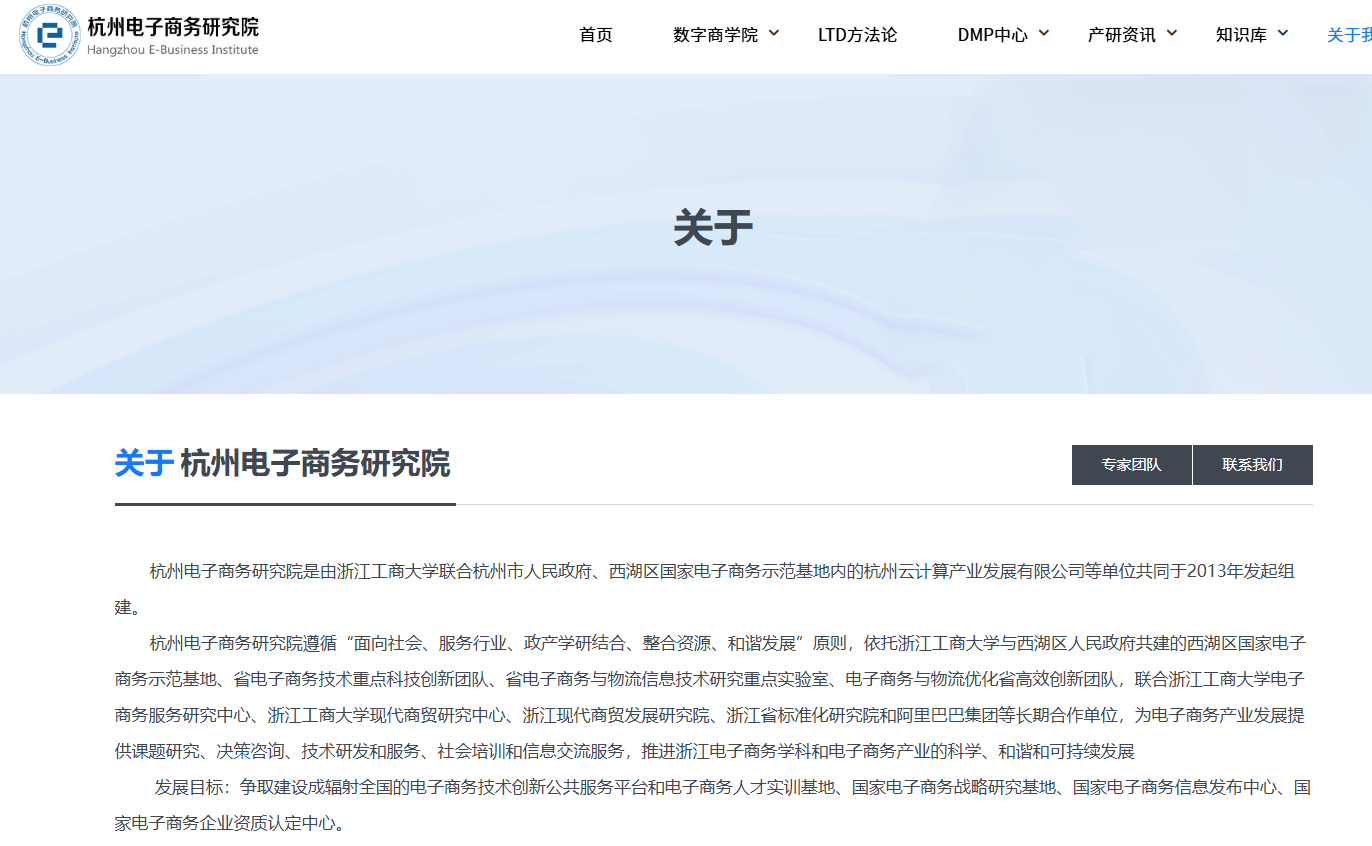Click the paragraph beginning 杭州电子商务研究院遵循
The image size is (1372, 846).
710,697
